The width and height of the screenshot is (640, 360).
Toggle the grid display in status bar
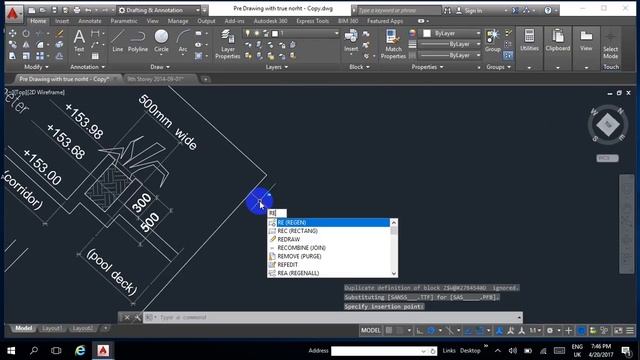(x=389, y=331)
